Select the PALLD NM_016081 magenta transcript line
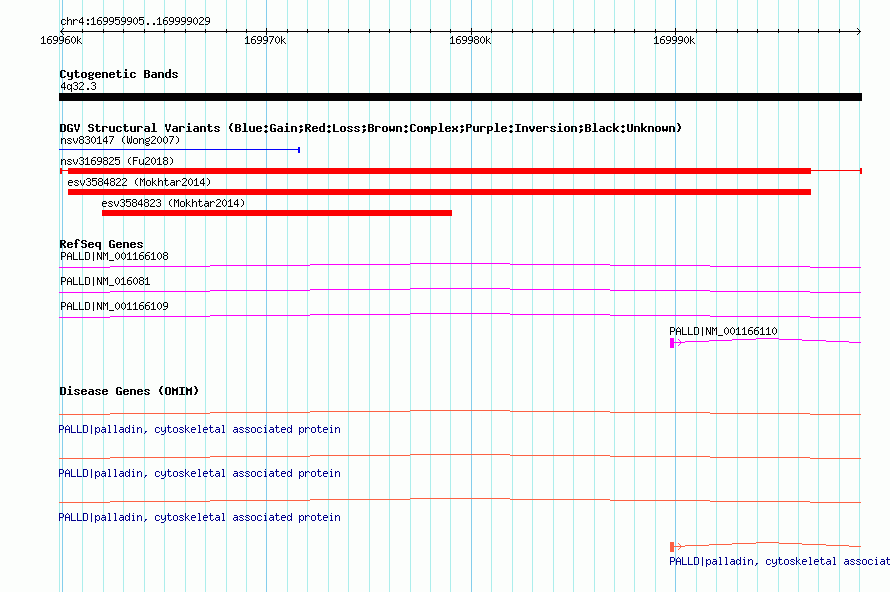 pyautogui.click(x=460, y=290)
